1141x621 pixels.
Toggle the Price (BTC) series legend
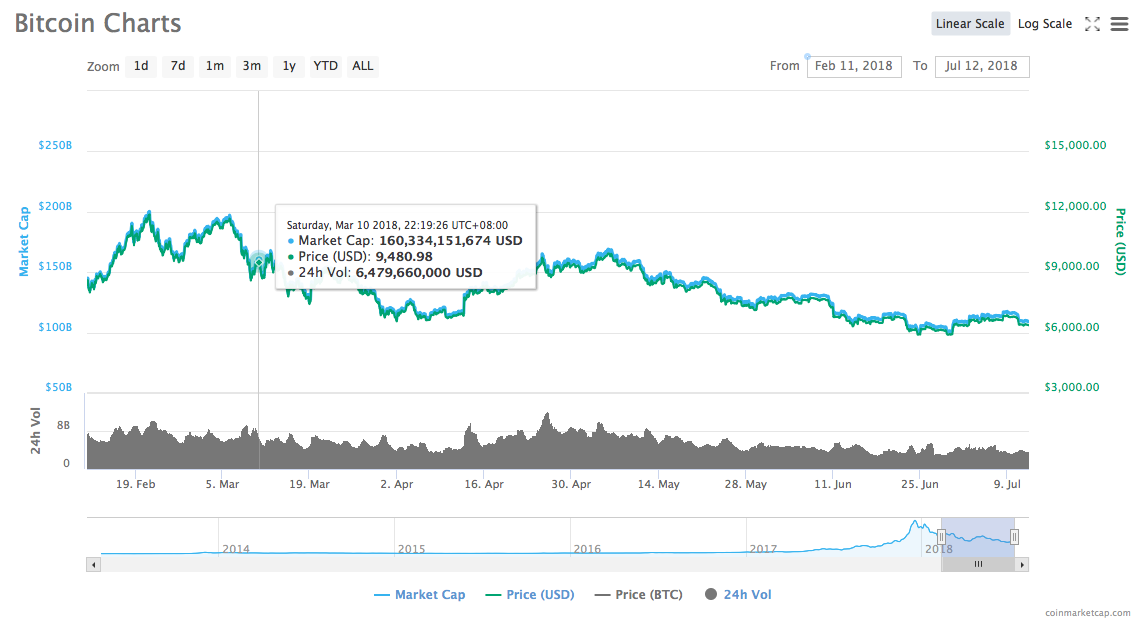pos(639,595)
